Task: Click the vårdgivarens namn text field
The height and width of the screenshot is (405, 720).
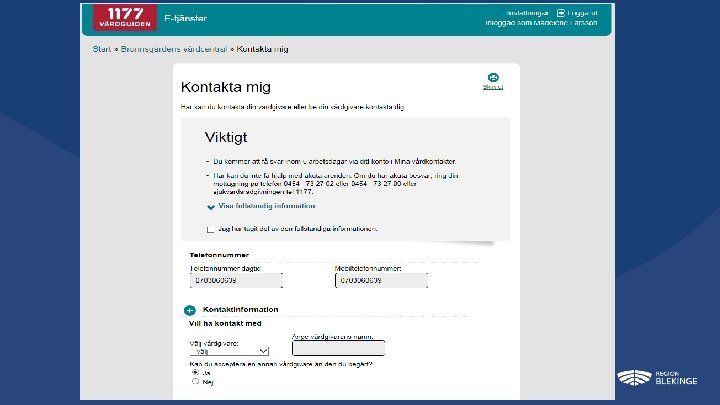Action: click(338, 348)
